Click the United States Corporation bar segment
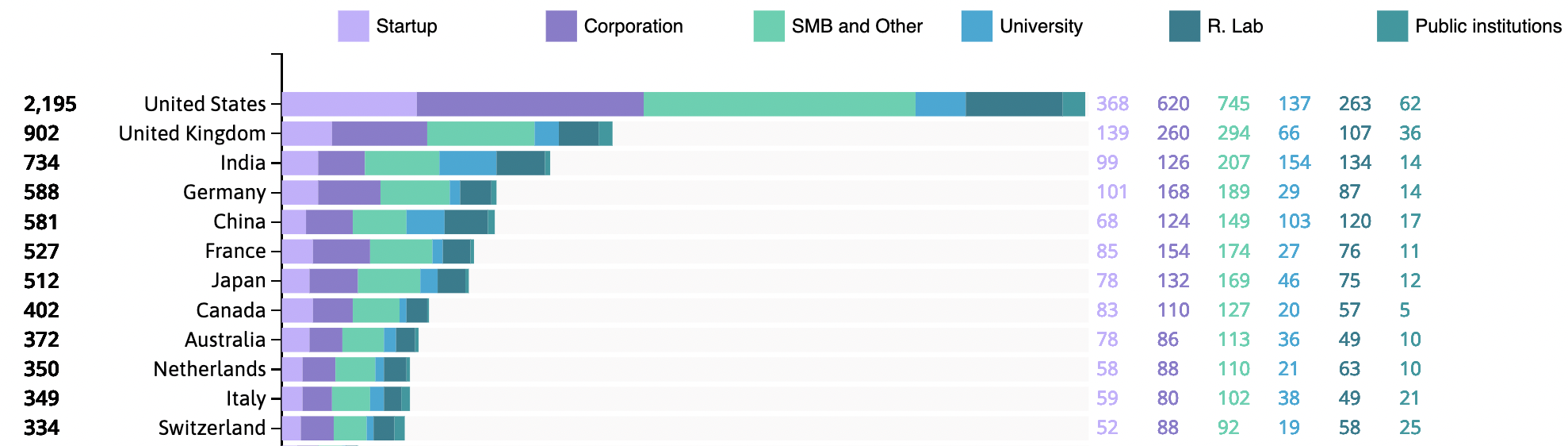 (530, 104)
